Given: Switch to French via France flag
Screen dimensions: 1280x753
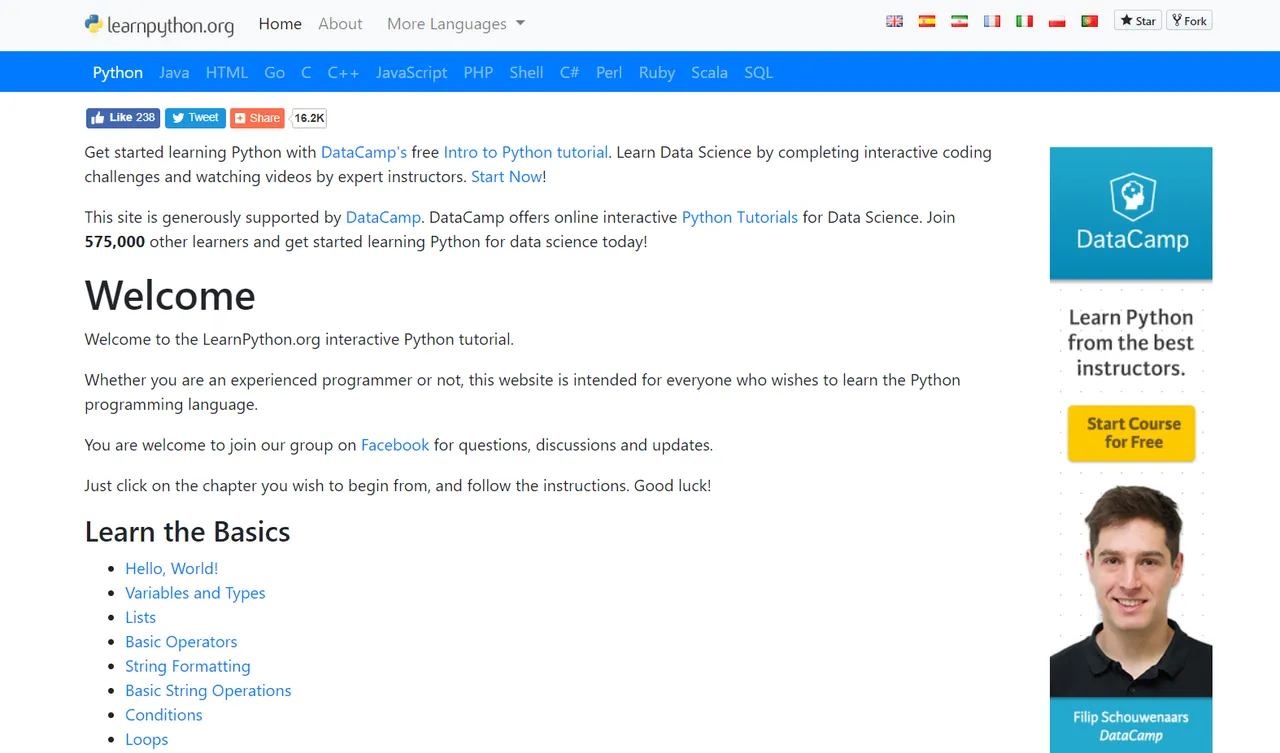Looking at the screenshot, I should 992,21.
